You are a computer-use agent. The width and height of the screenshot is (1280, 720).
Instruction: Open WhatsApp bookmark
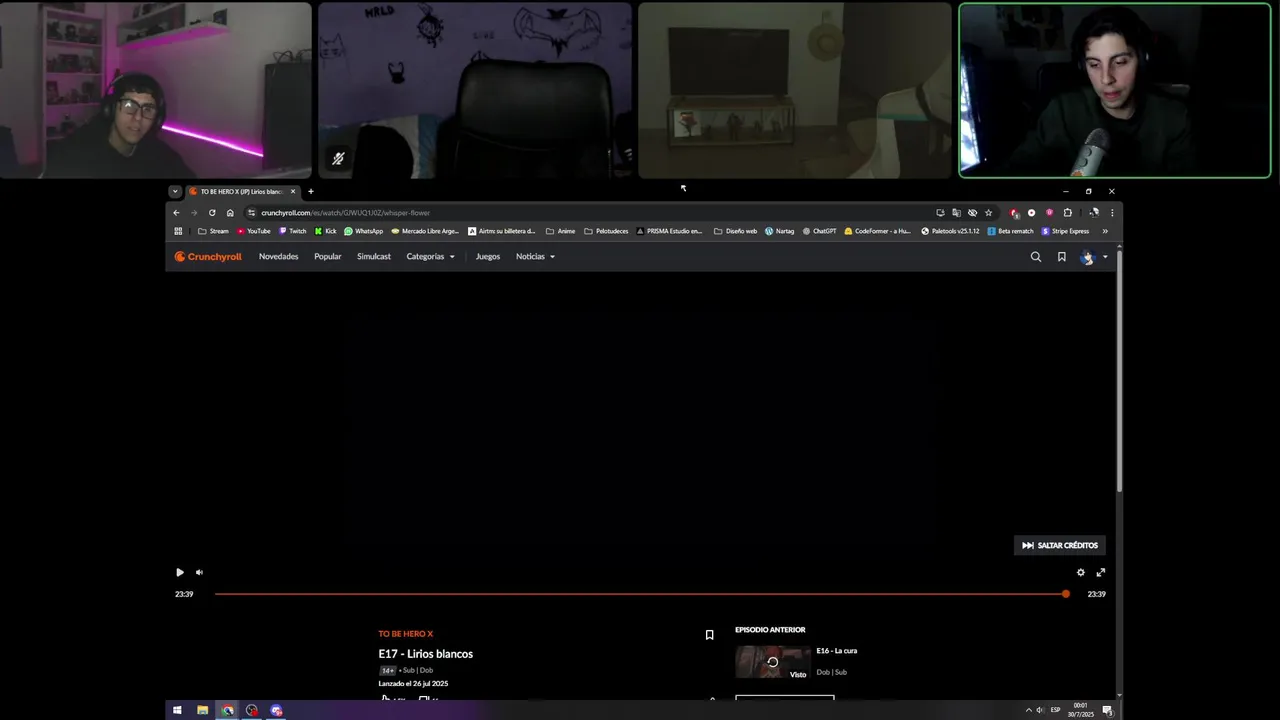[x=363, y=231]
